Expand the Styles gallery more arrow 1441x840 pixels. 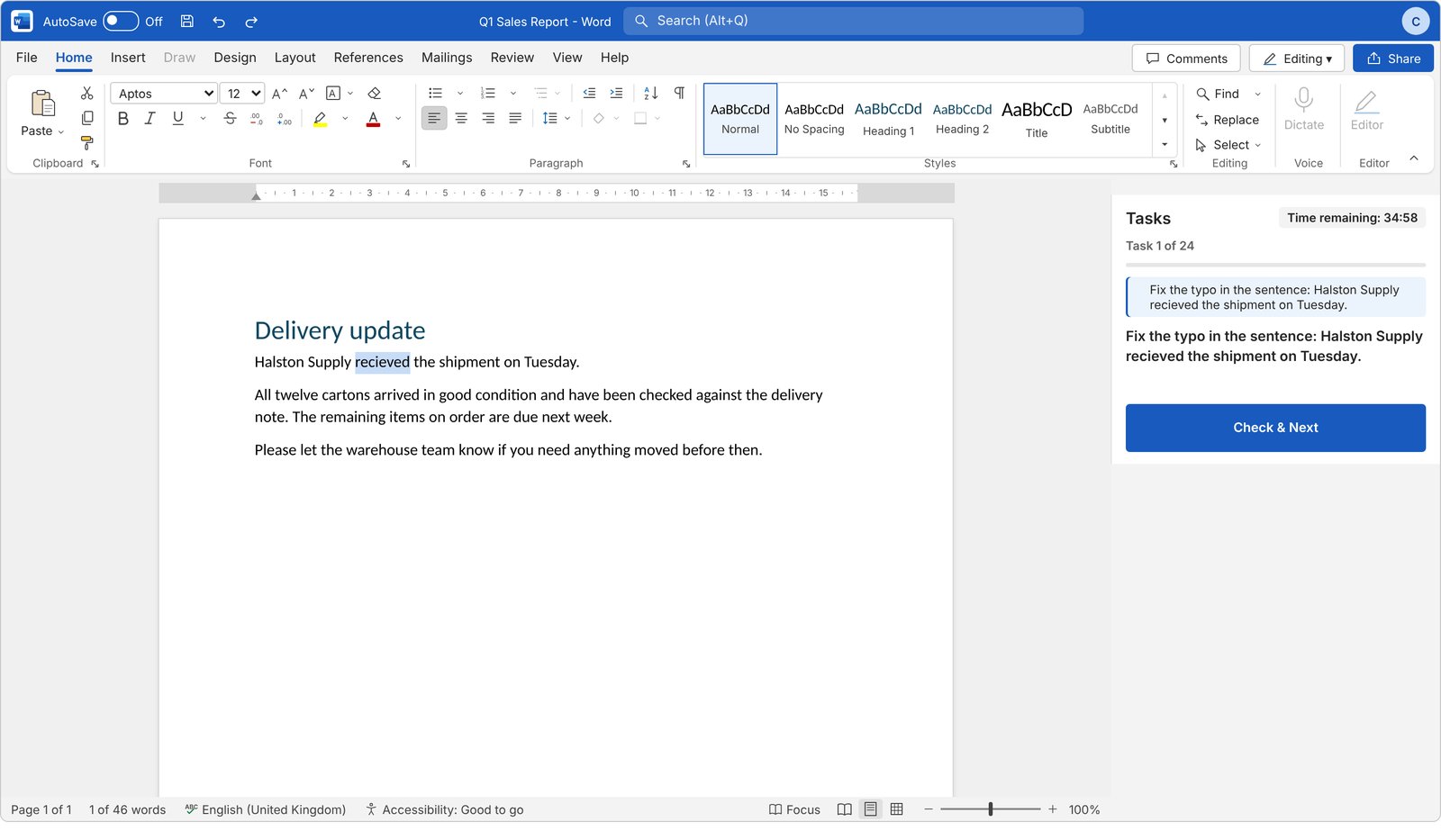coord(1165,145)
